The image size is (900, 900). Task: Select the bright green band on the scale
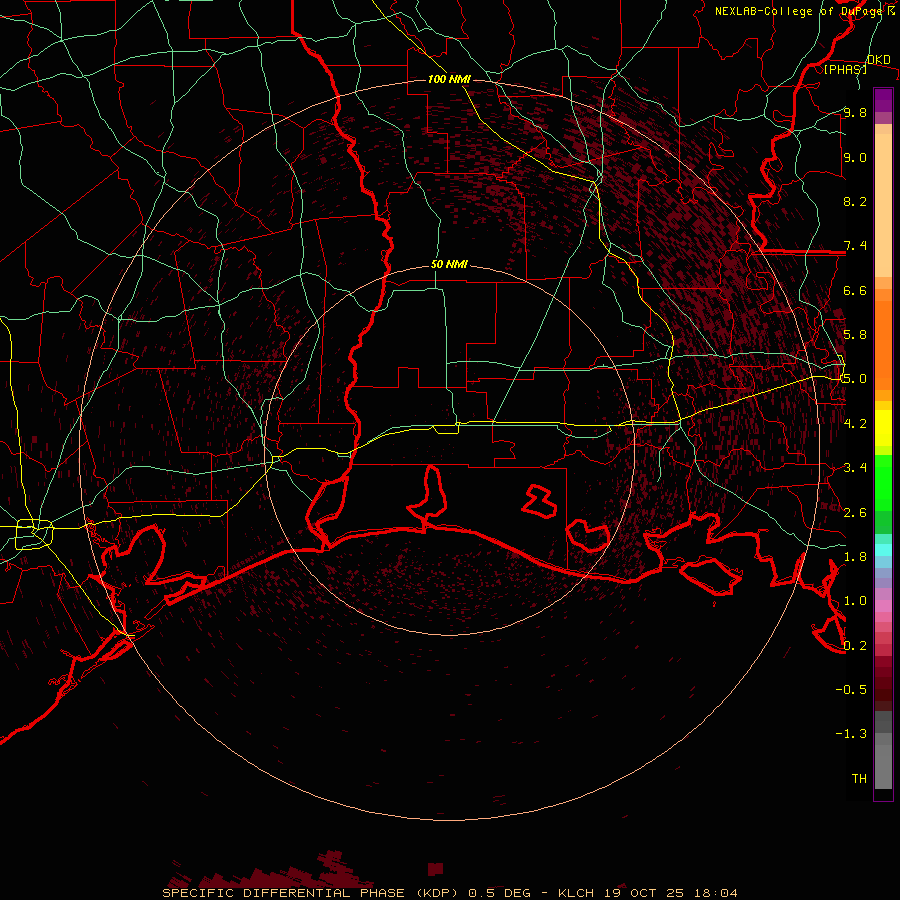tap(883, 480)
